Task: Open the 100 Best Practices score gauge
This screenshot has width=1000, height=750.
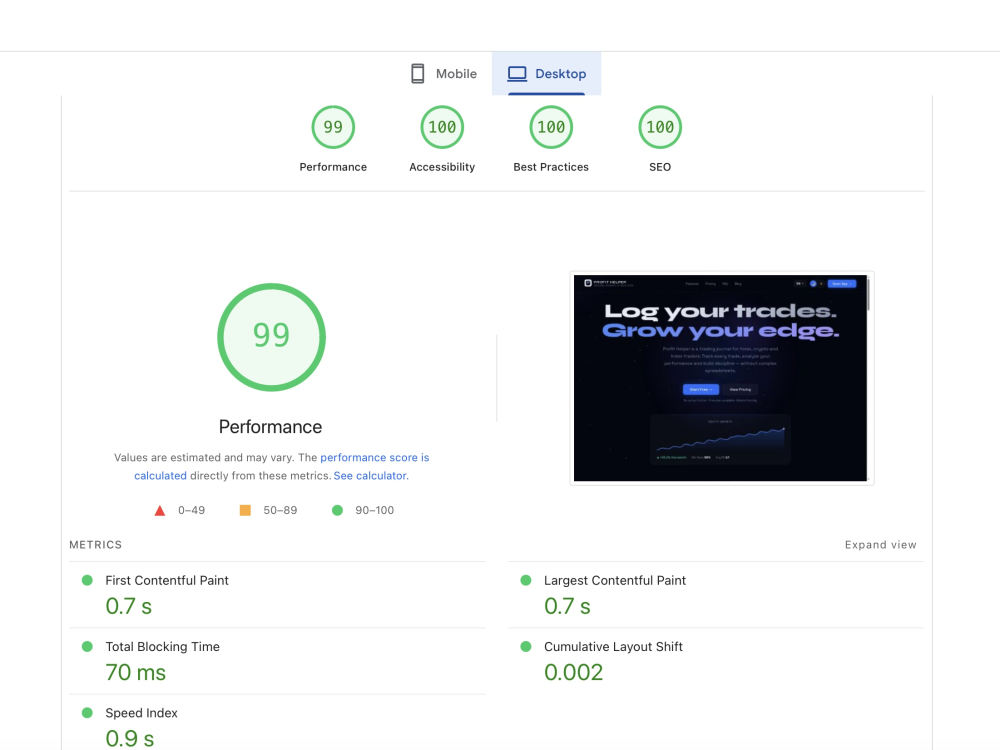Action: point(551,127)
